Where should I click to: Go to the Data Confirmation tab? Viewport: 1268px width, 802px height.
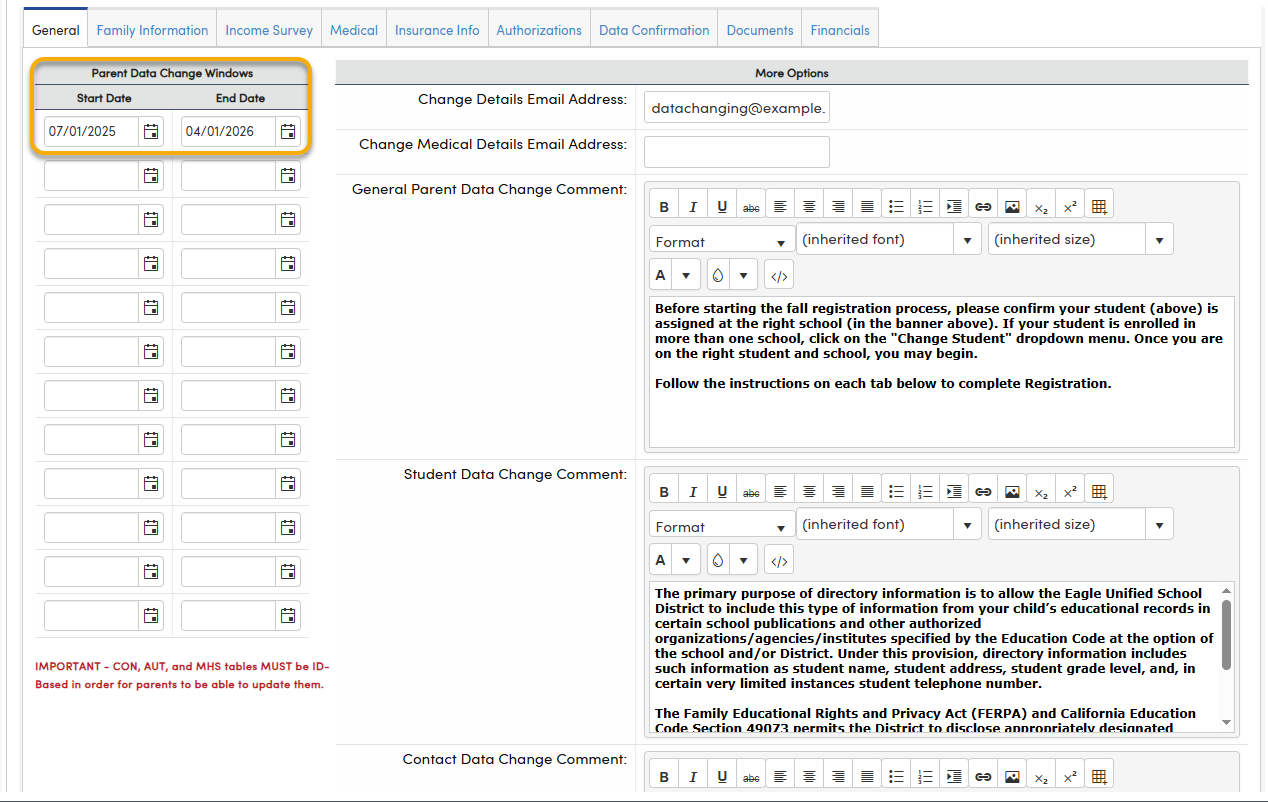(x=654, y=30)
